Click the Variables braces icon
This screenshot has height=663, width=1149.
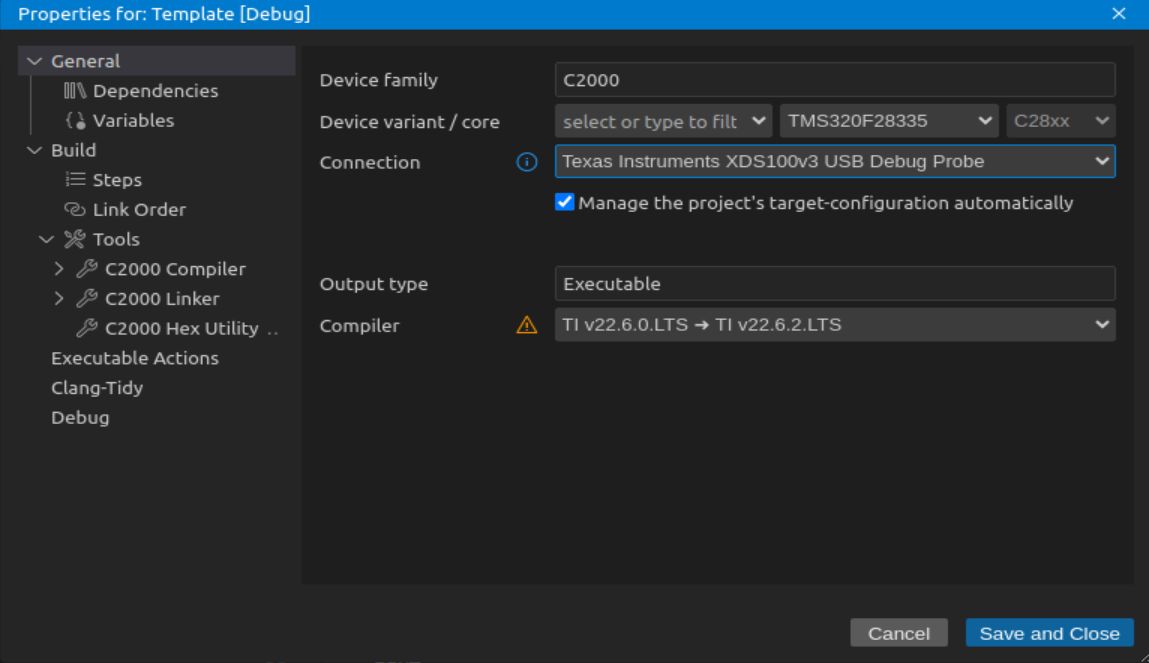[75, 120]
